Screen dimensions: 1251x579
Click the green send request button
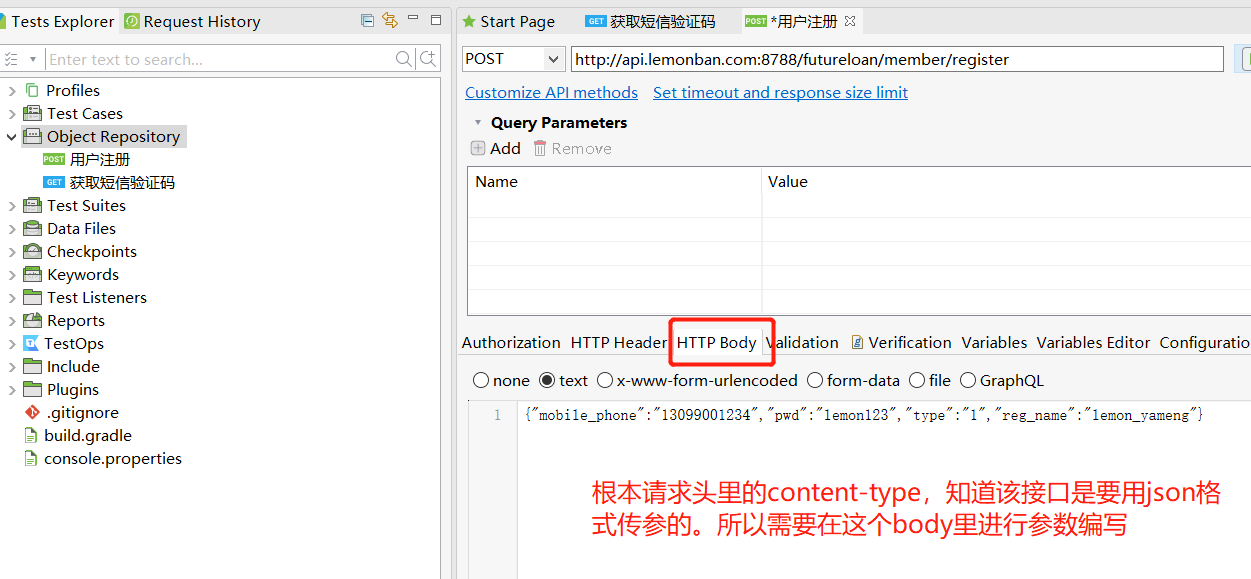coord(1245,59)
